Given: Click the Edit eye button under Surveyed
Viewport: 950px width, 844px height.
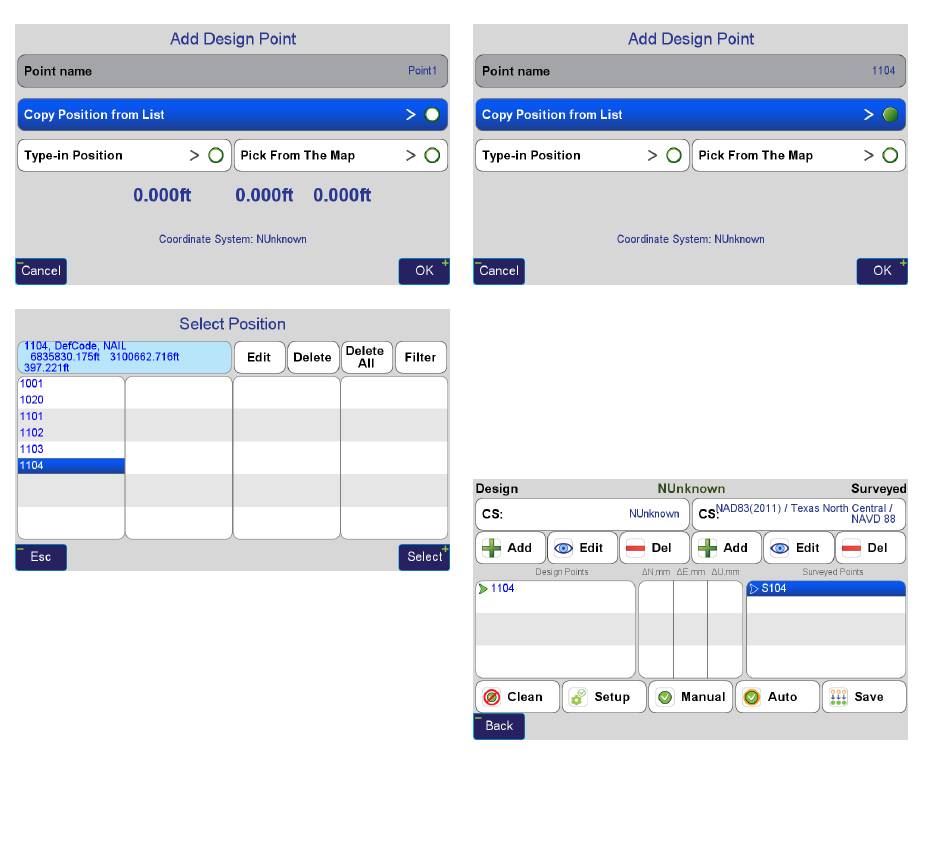Looking at the screenshot, I should (798, 548).
